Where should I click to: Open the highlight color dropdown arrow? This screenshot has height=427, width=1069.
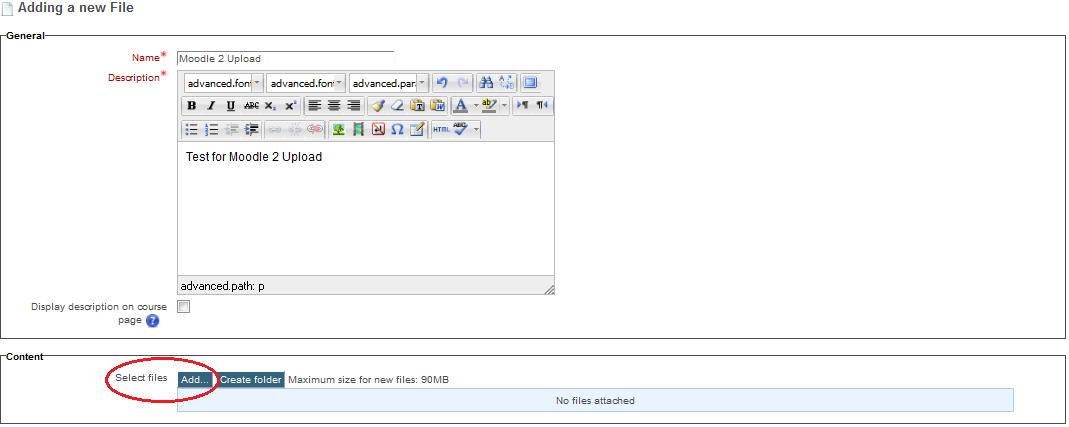(505, 106)
